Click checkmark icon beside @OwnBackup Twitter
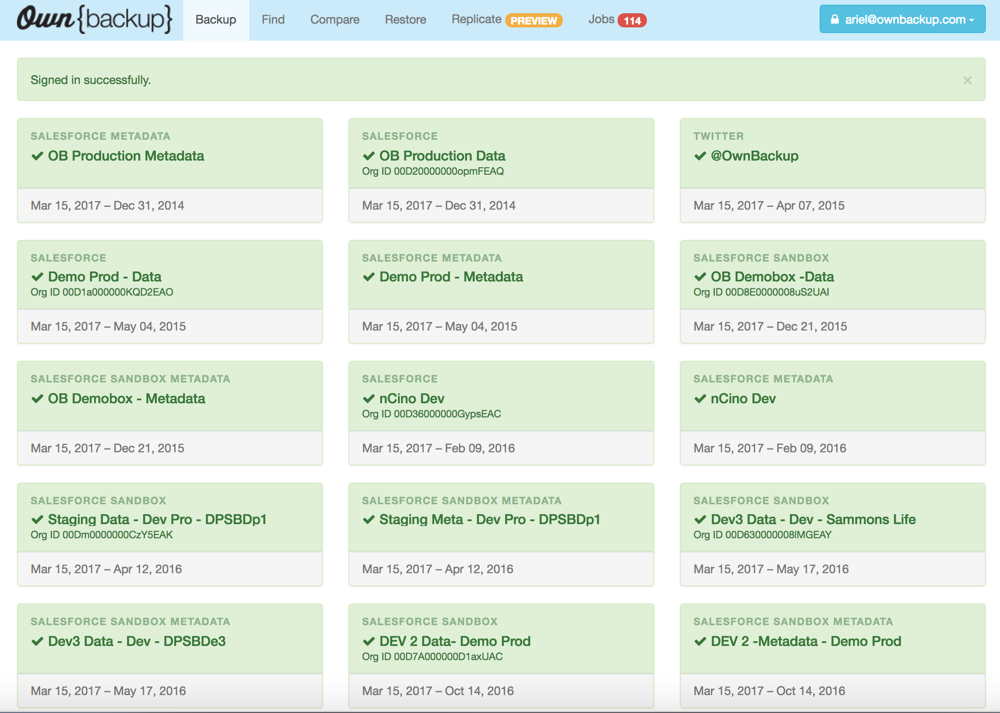Screen dimensions: 1000x713 coord(700,156)
